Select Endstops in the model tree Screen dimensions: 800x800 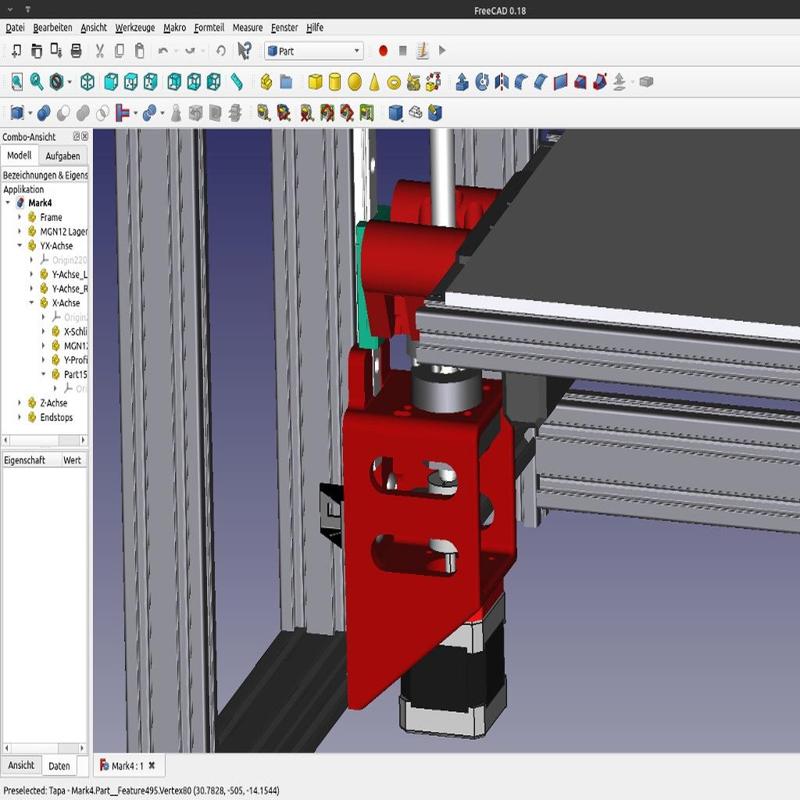(x=56, y=417)
